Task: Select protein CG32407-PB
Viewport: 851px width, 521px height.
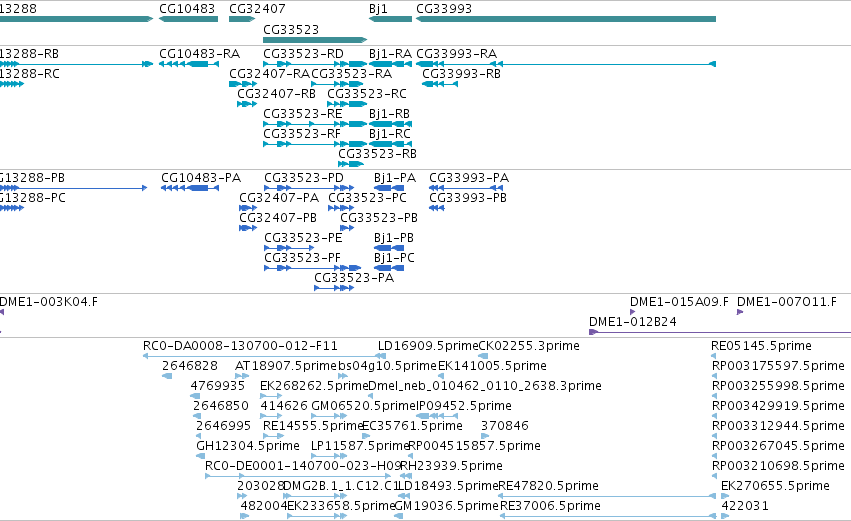Action: [248, 228]
